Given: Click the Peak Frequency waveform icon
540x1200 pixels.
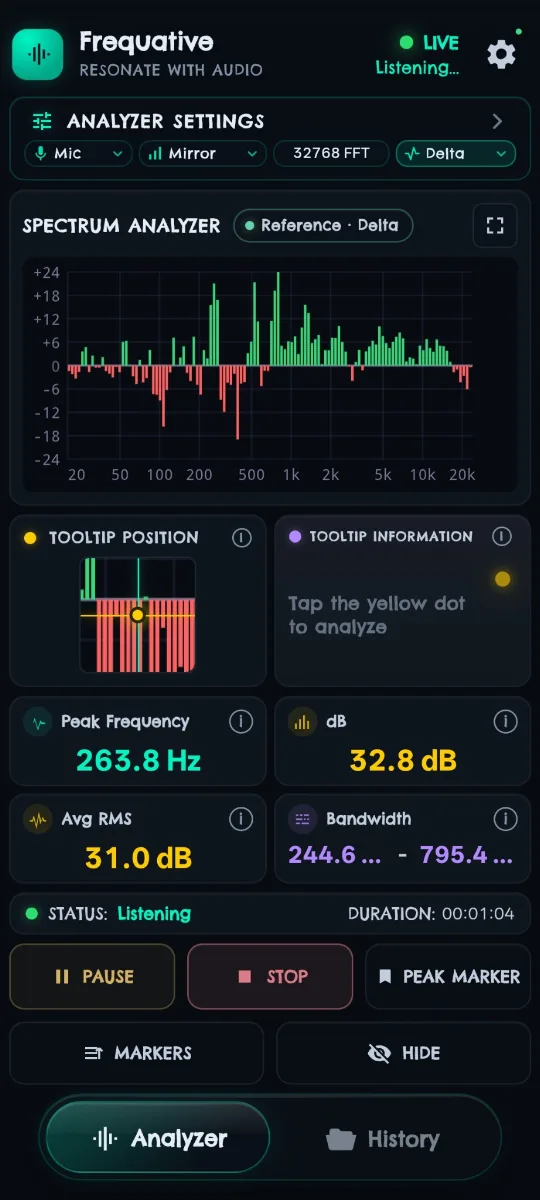Looking at the screenshot, I should click(38, 722).
